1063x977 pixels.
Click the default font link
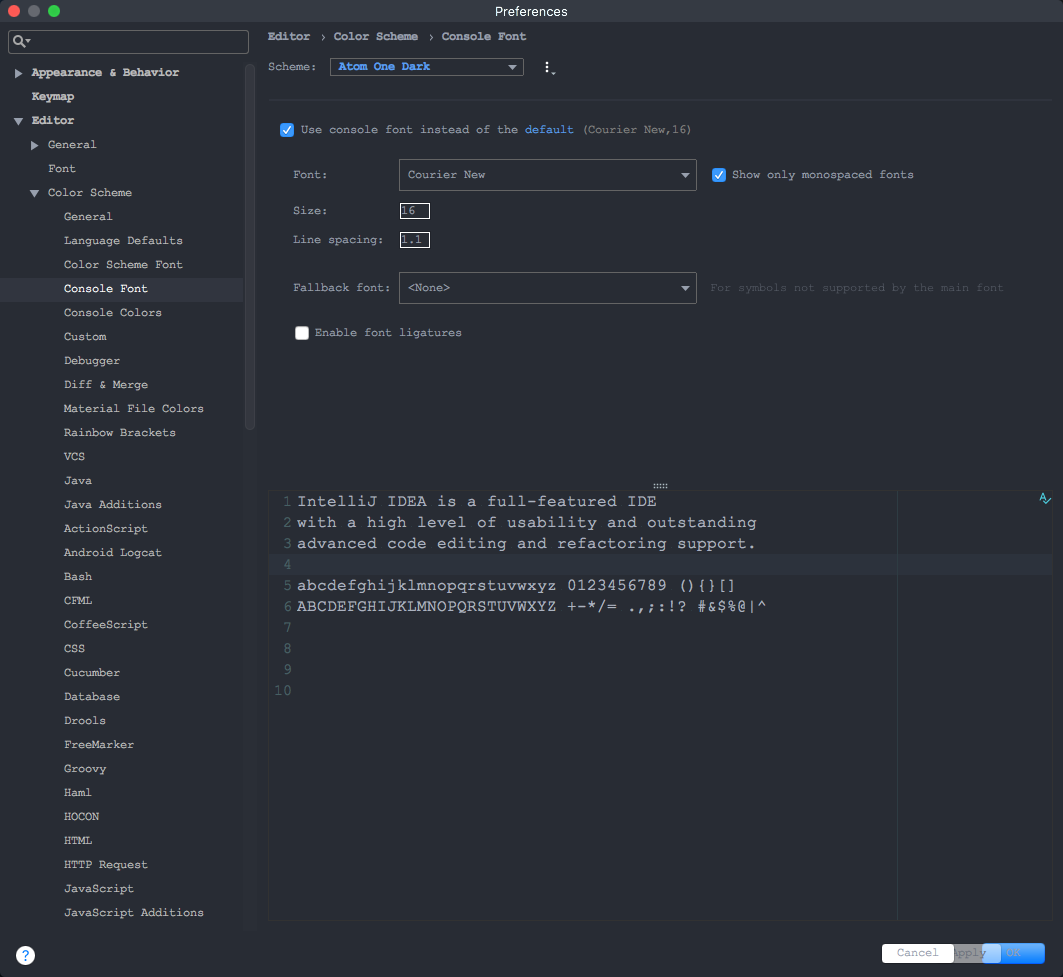[x=548, y=129]
